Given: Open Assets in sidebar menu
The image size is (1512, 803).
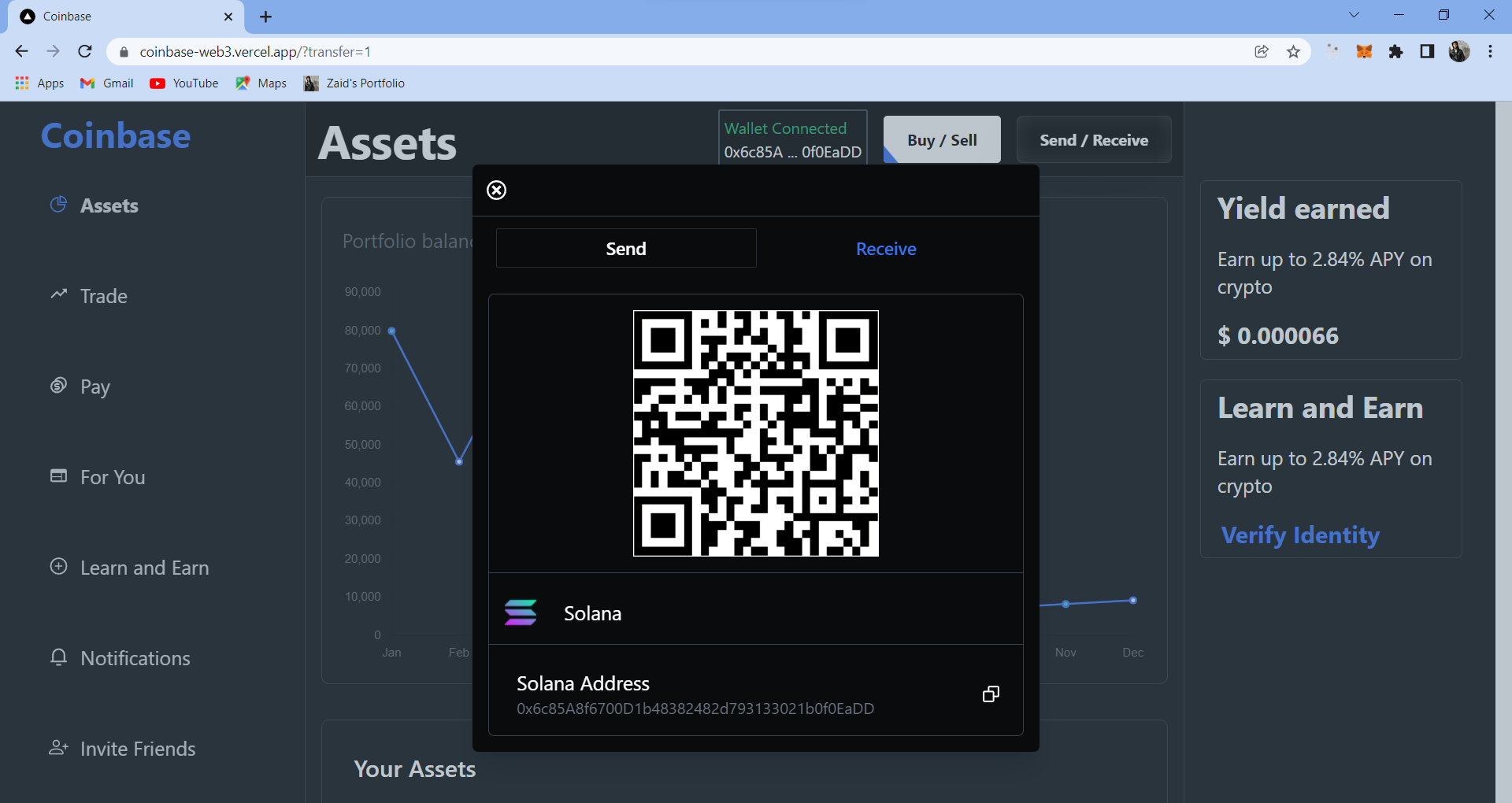Looking at the screenshot, I should [x=109, y=205].
